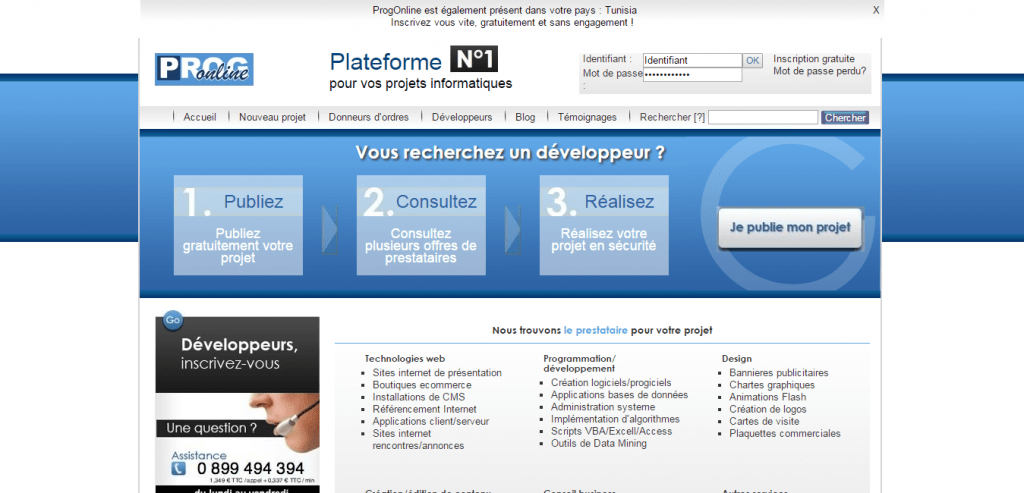
Task: Open the Donneurs d'ordres menu item
Action: click(x=368, y=118)
